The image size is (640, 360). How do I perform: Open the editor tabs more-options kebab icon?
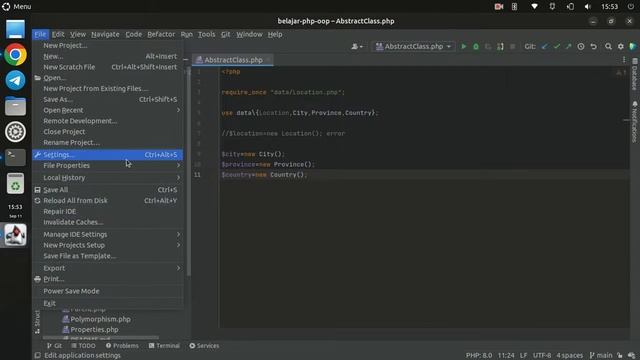624,60
